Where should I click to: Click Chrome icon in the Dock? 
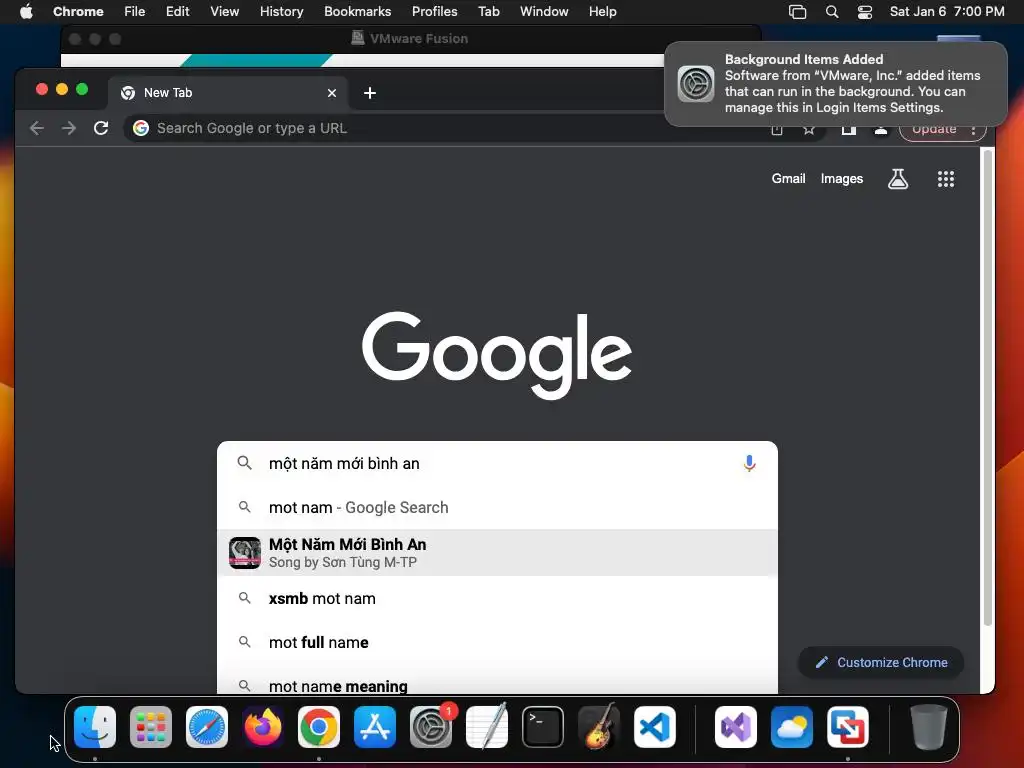click(319, 727)
